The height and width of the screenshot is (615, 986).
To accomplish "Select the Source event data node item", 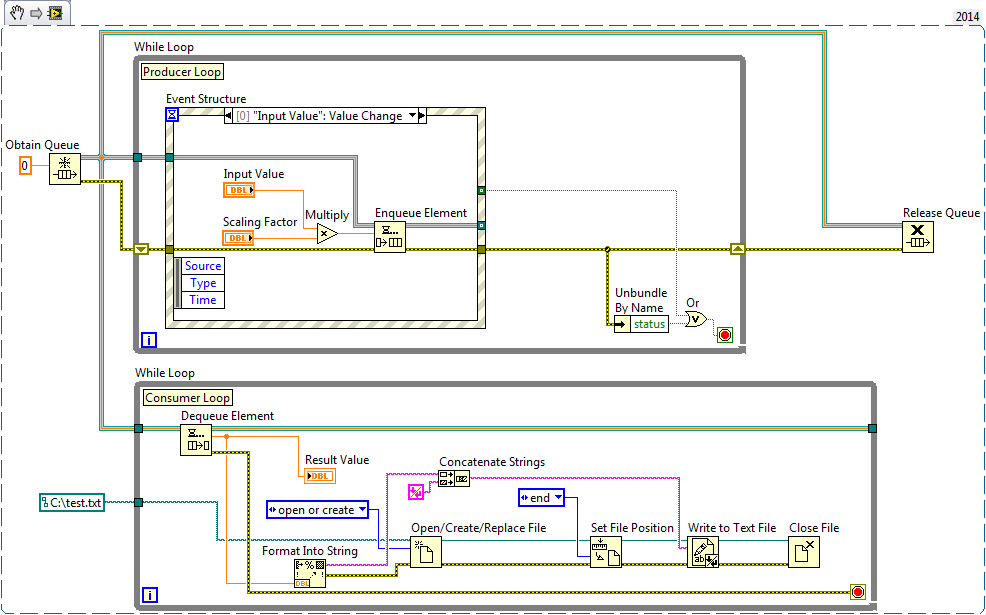I will coord(203,266).
